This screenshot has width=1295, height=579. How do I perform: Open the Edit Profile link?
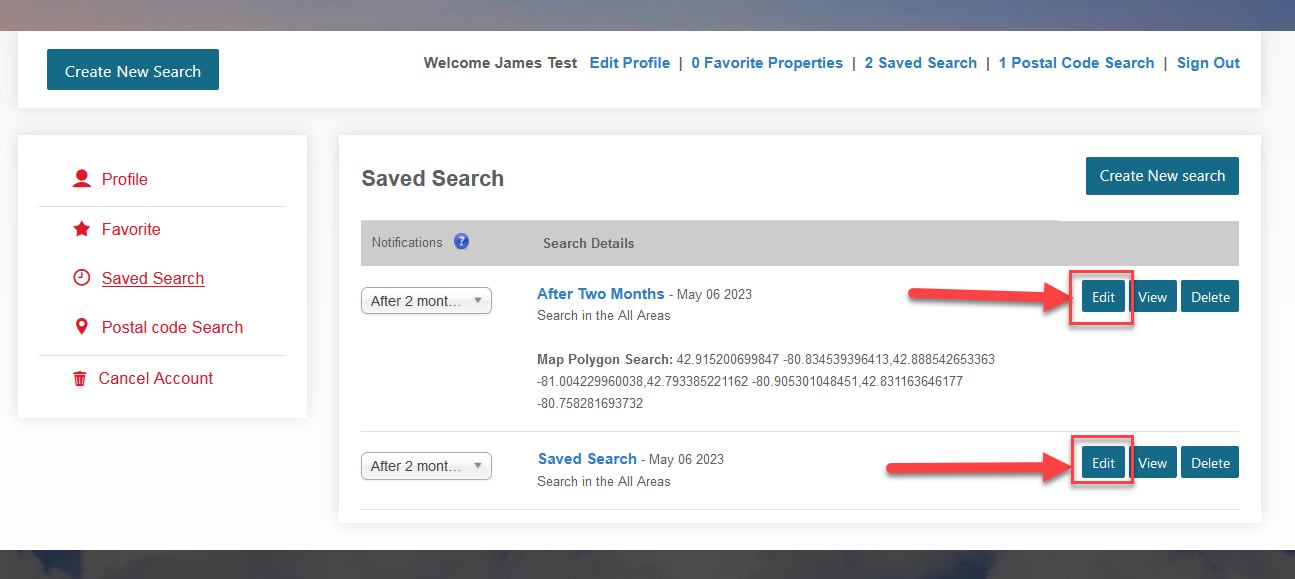click(629, 63)
